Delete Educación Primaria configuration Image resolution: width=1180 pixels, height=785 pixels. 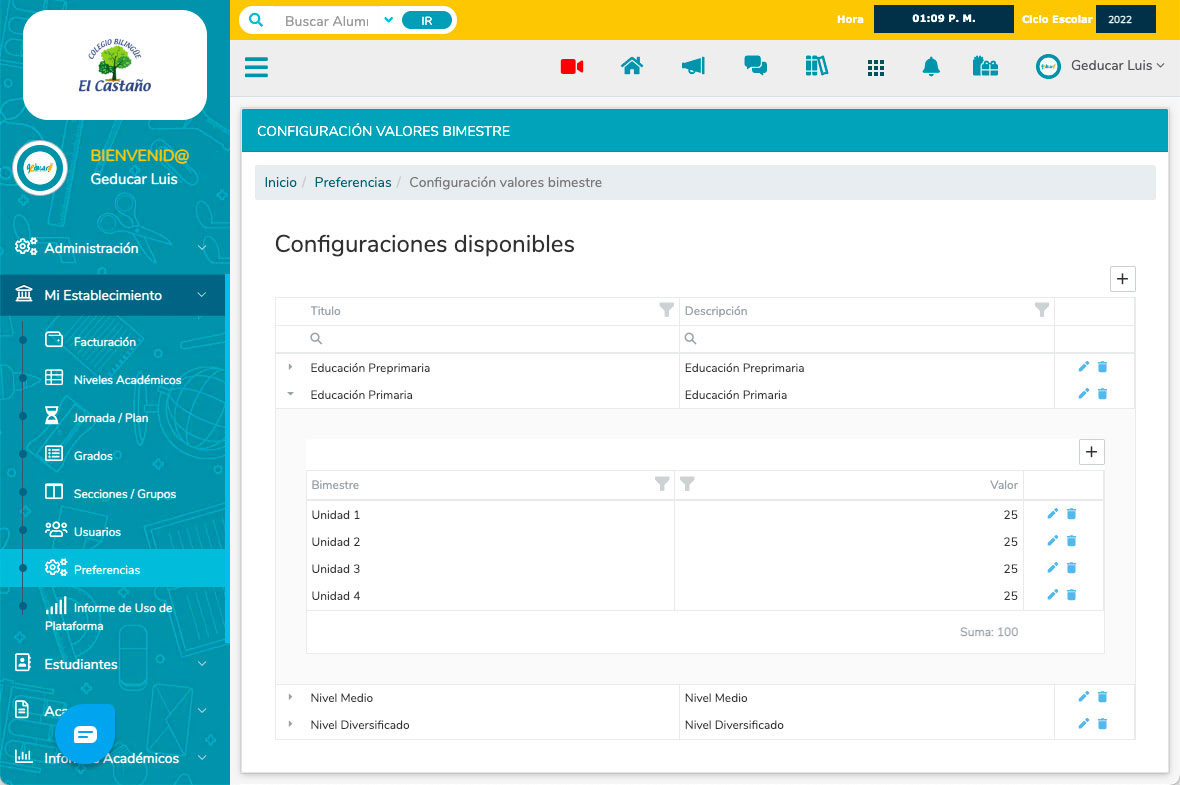point(1102,394)
